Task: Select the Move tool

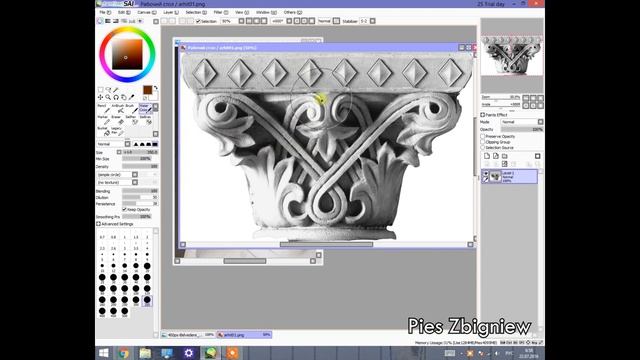Action: (x=100, y=97)
